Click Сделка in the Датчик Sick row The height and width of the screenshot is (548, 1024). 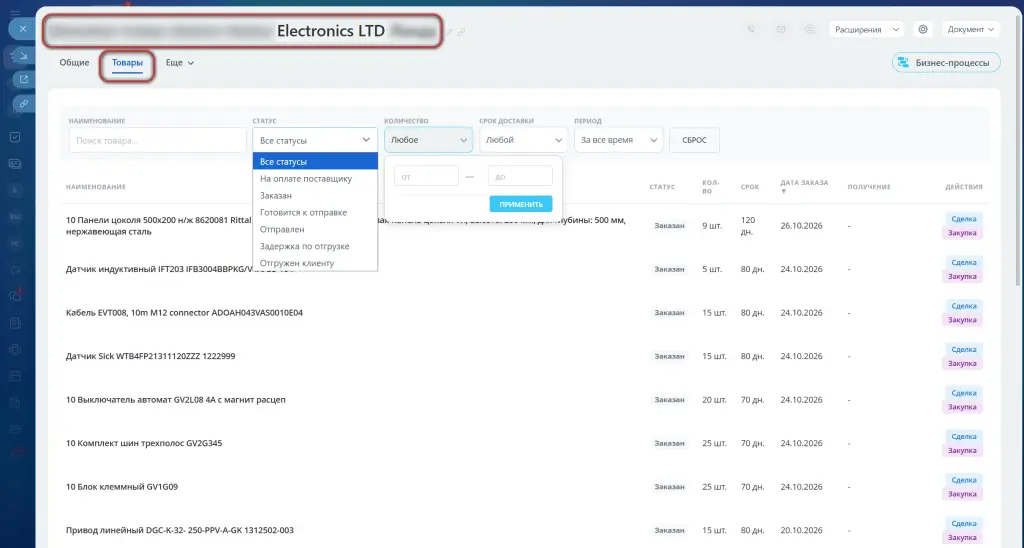(963, 349)
